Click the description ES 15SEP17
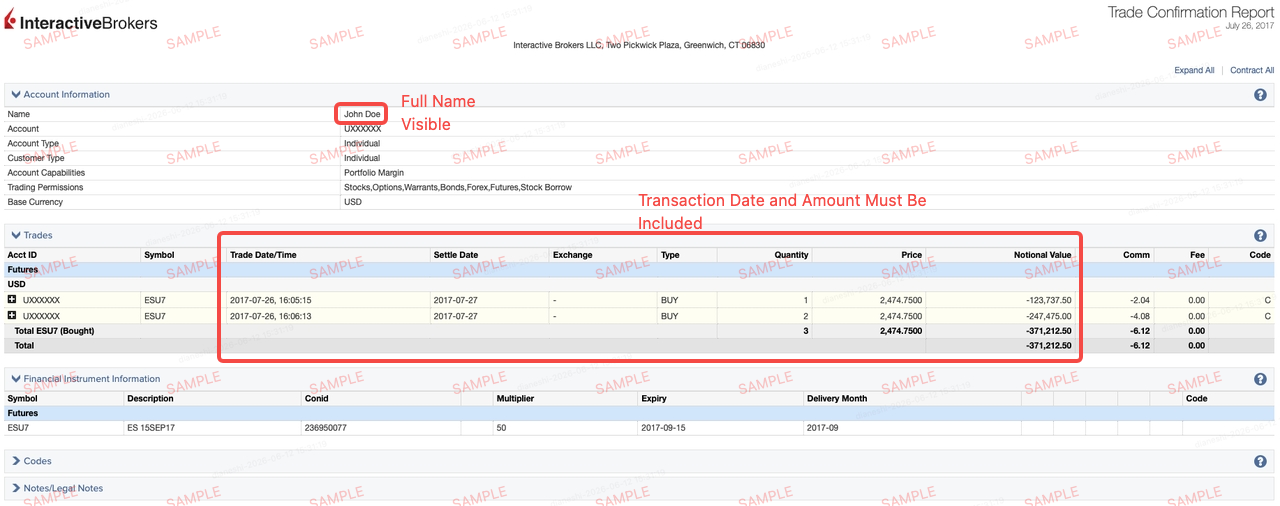1280x506 pixels. pos(151,427)
